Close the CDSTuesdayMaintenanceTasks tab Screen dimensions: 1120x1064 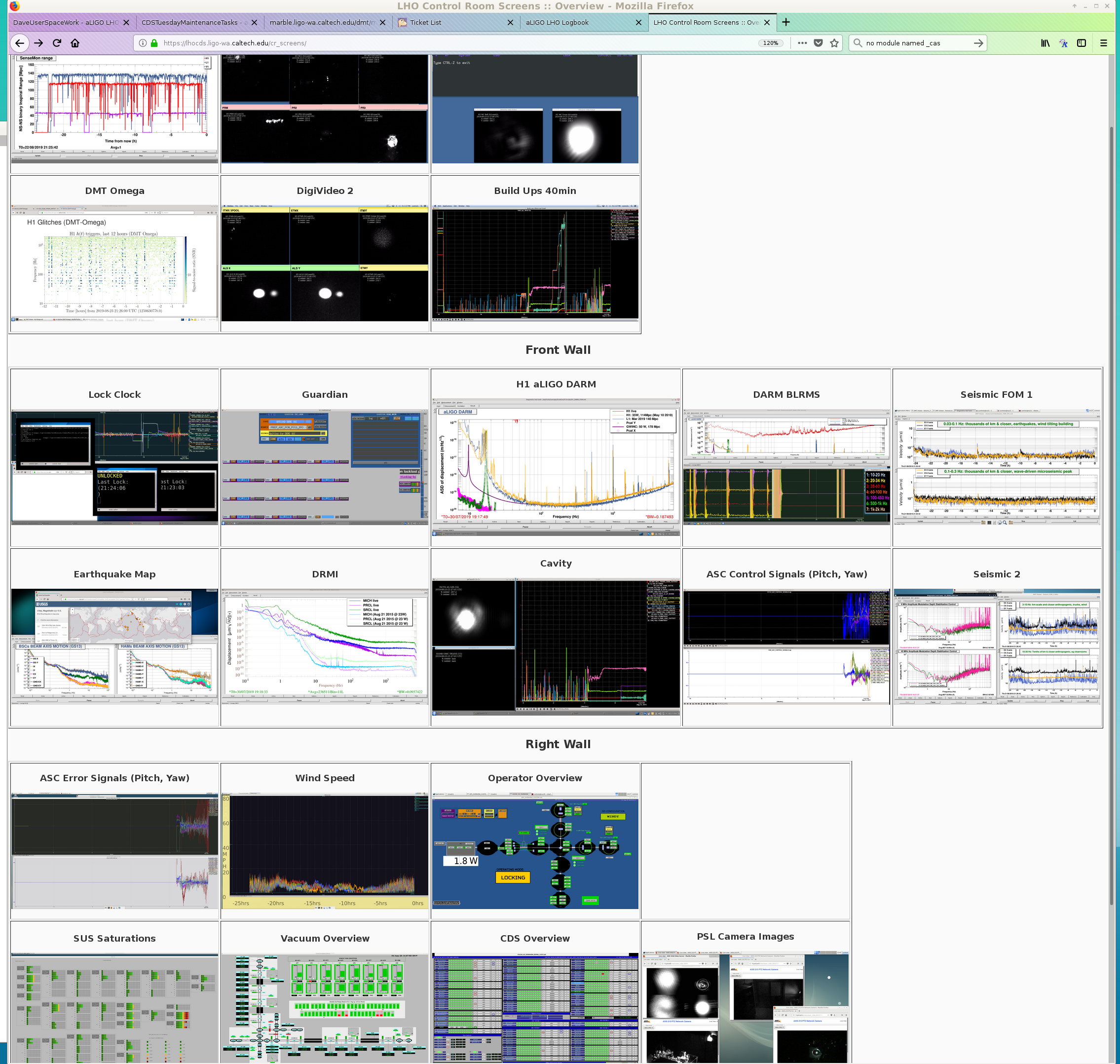point(254,23)
